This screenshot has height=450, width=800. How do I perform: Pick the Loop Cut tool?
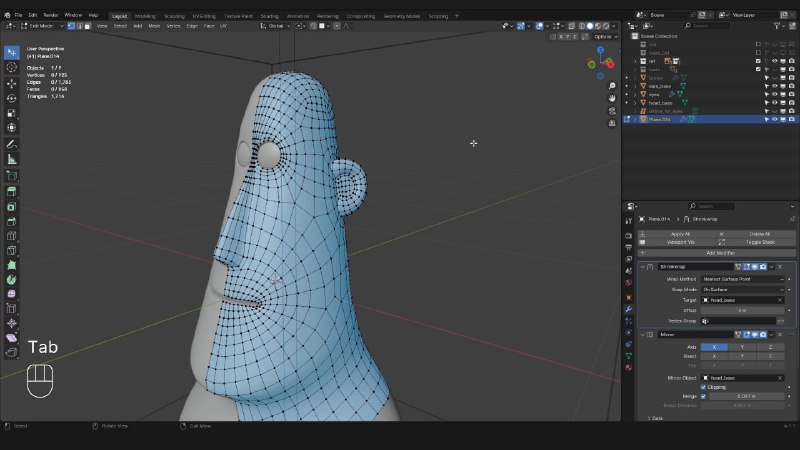coord(12,236)
